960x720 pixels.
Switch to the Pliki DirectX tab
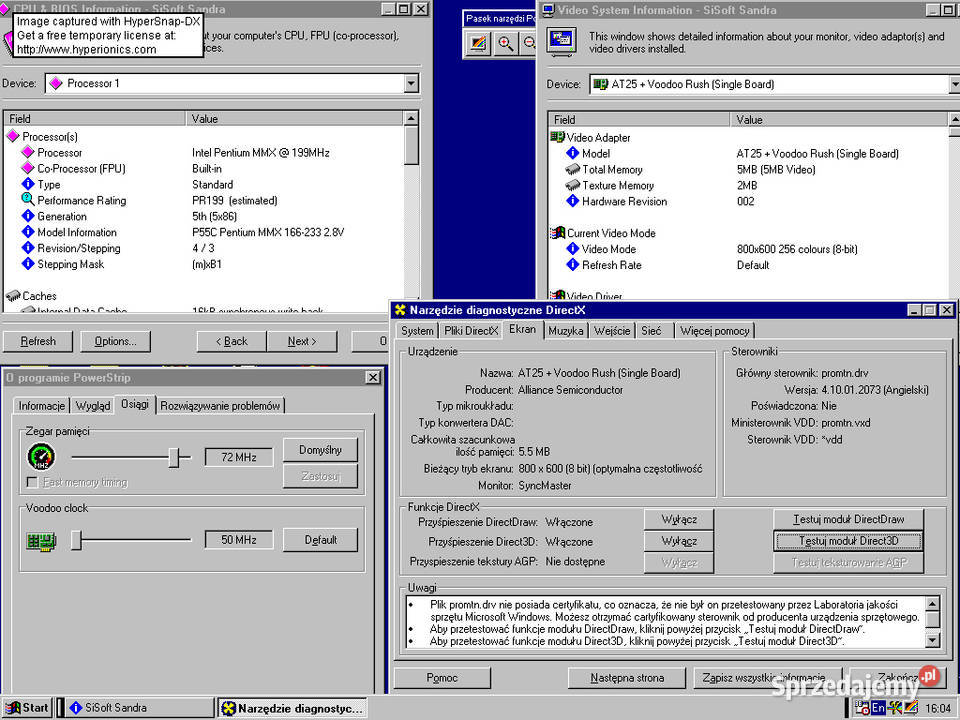[x=471, y=331]
